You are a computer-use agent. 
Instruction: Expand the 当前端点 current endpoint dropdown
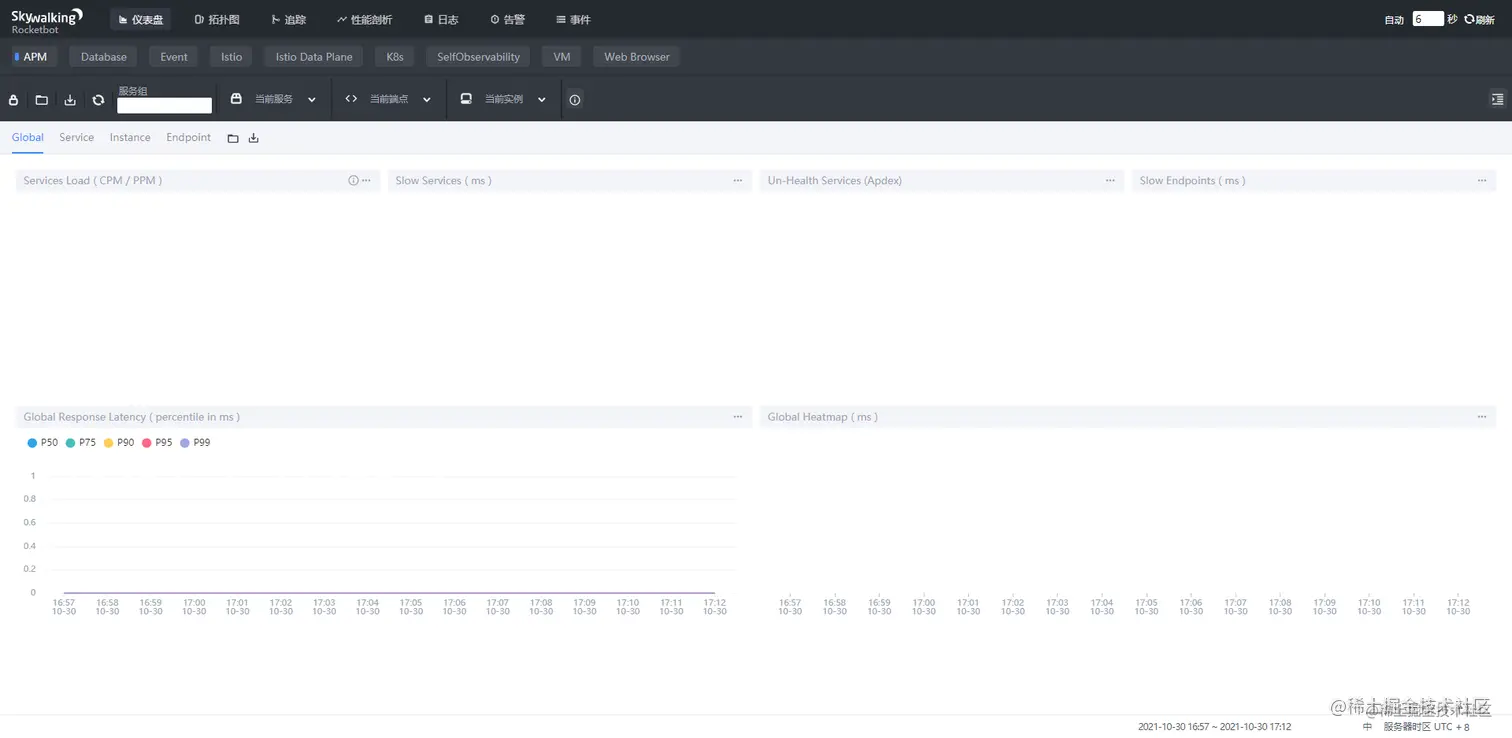[389, 100]
